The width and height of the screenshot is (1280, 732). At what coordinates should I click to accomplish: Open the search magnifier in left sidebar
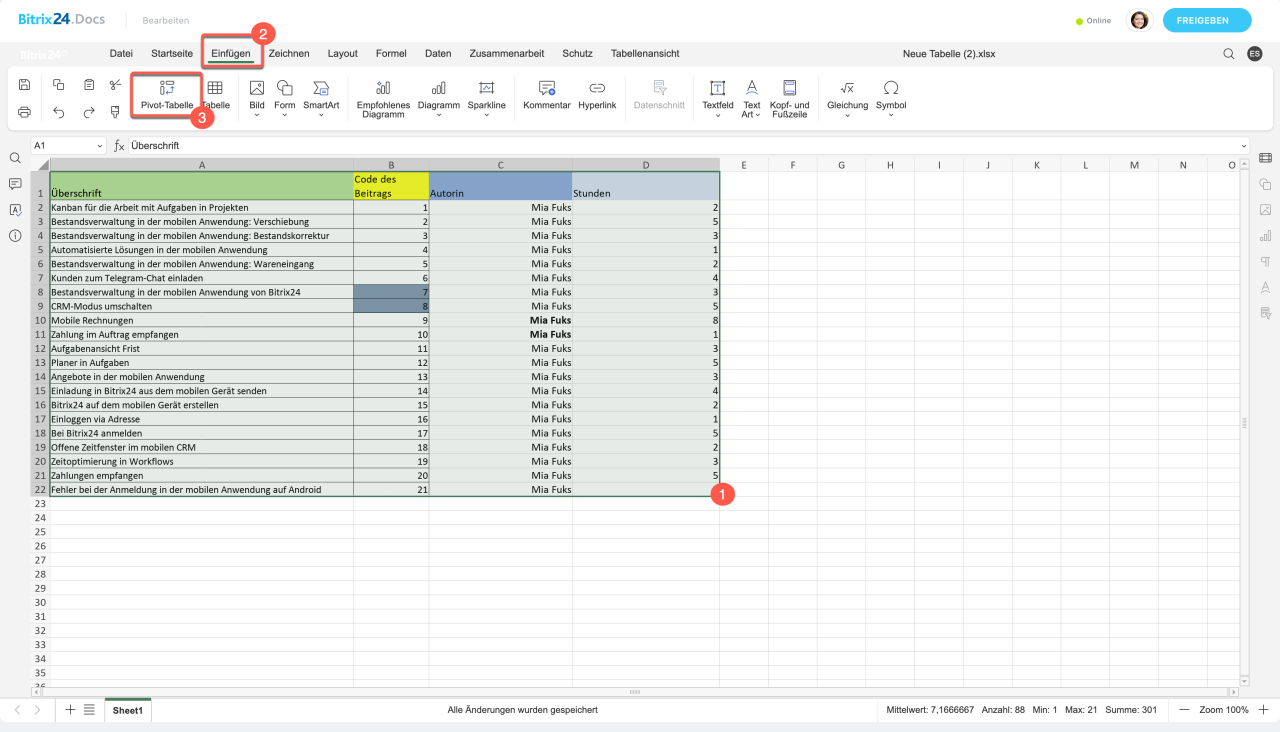click(x=15, y=158)
